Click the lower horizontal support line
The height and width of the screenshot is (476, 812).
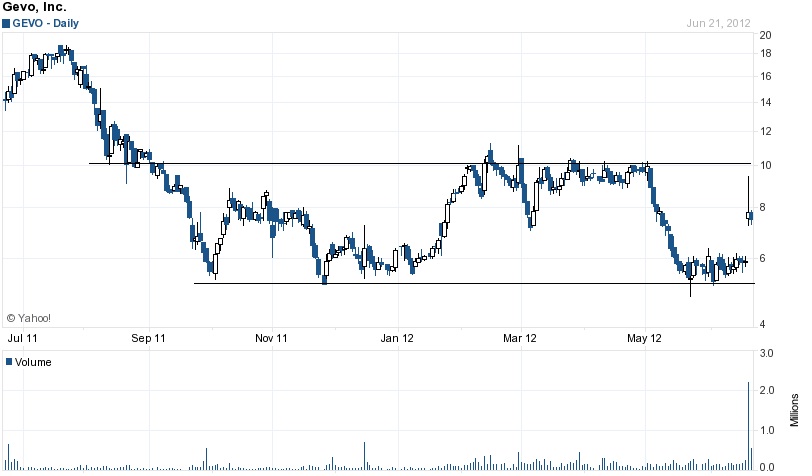pyautogui.click(x=474, y=283)
